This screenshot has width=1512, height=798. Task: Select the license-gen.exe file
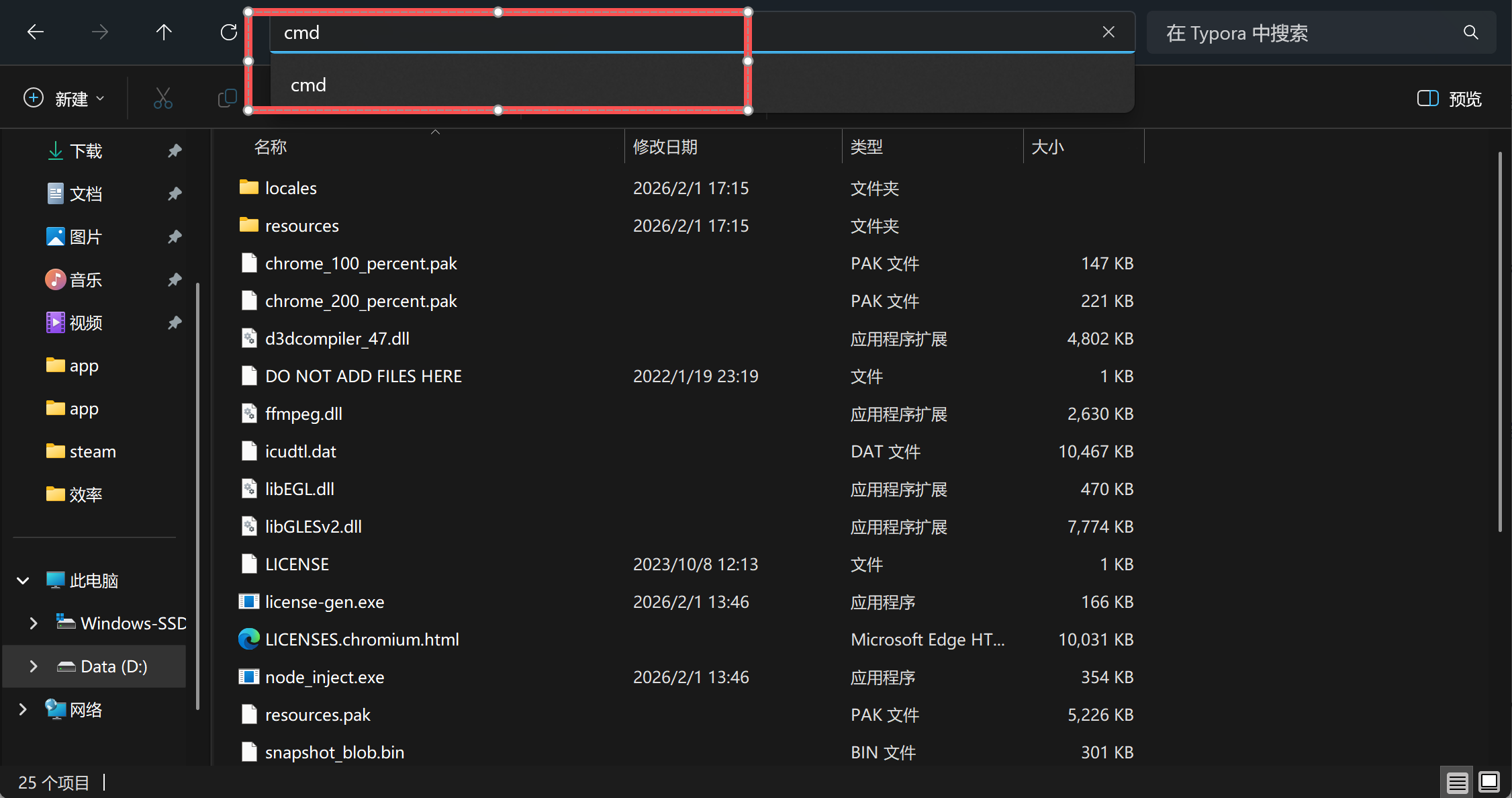324,602
